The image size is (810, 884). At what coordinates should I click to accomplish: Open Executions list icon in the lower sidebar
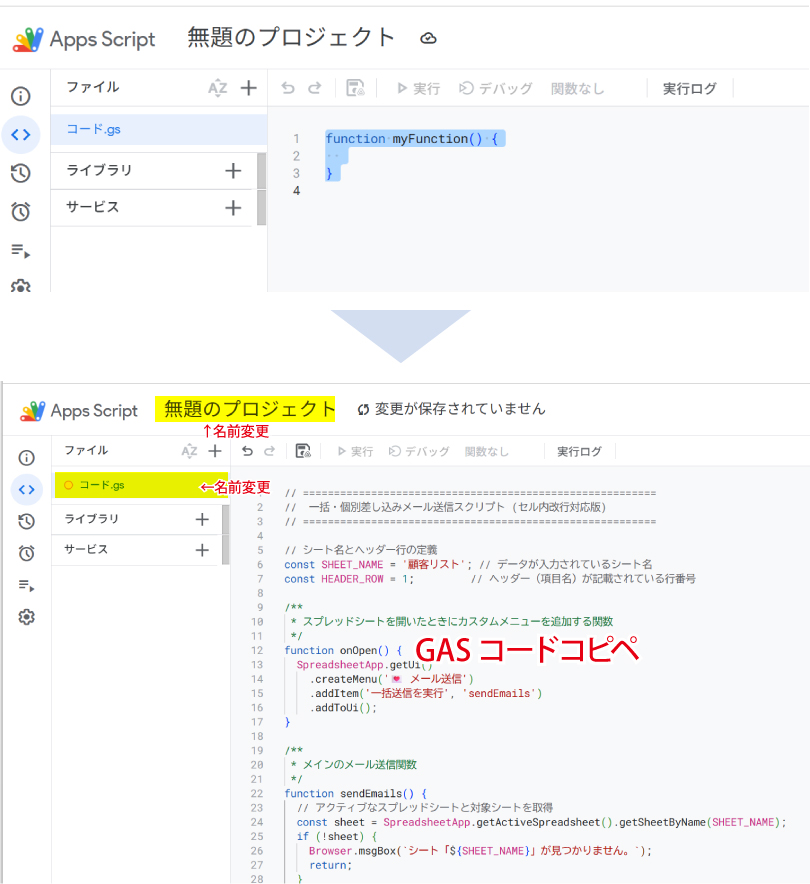click(27, 585)
